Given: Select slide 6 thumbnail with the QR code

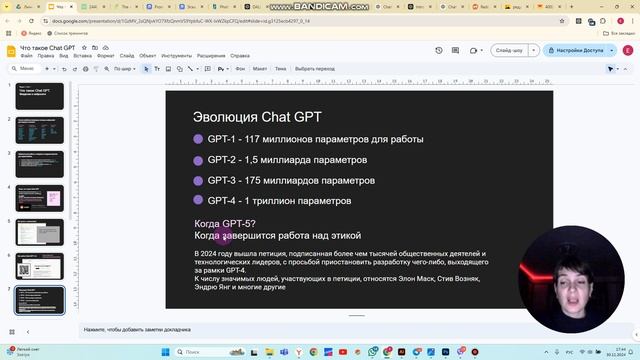Looking at the screenshot, I should tap(40, 266).
